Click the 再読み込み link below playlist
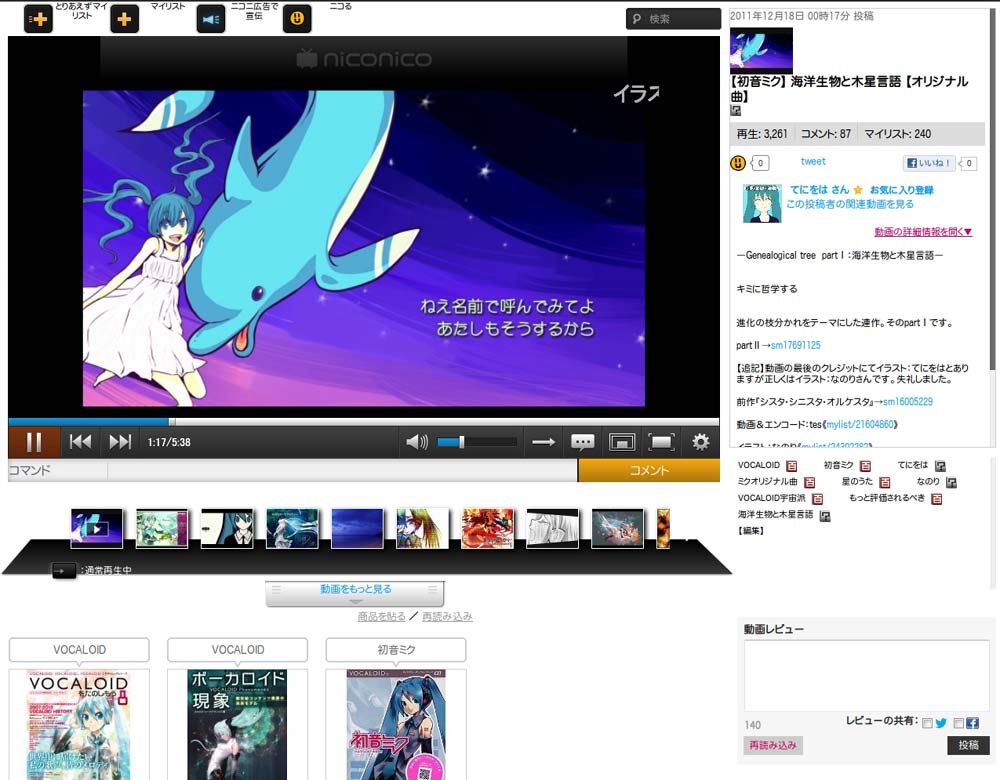The height and width of the screenshot is (780, 1000). [447, 616]
